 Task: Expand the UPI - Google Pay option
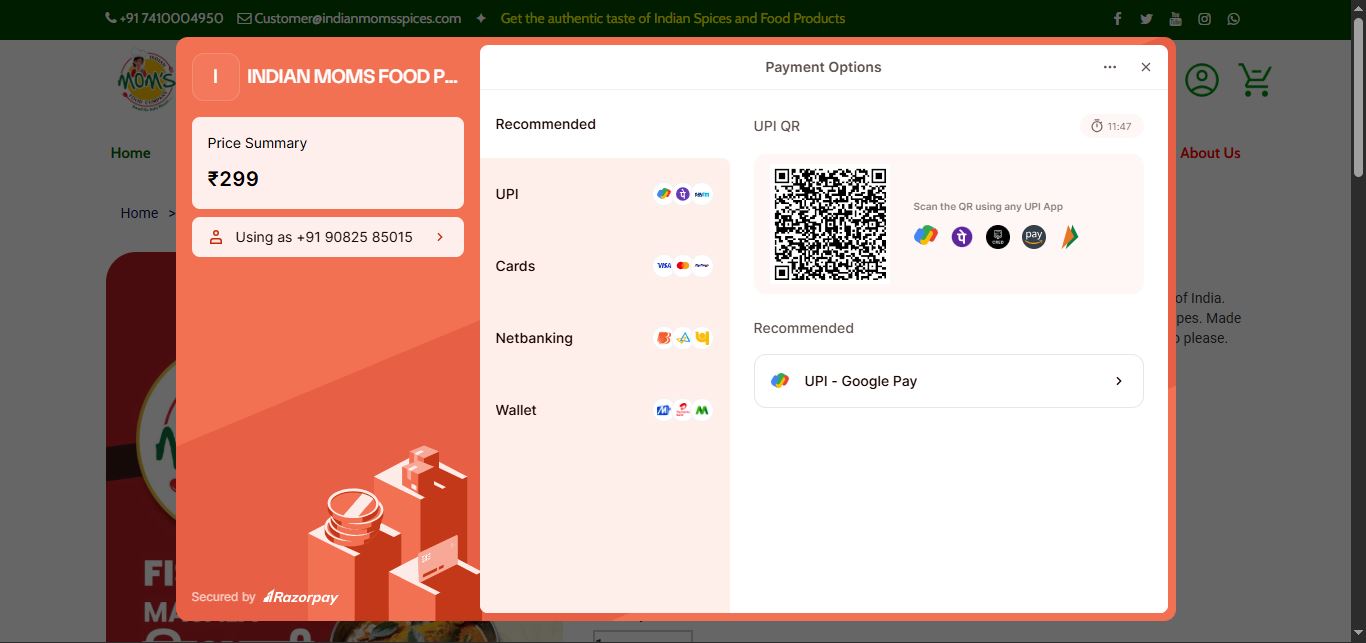tap(948, 381)
